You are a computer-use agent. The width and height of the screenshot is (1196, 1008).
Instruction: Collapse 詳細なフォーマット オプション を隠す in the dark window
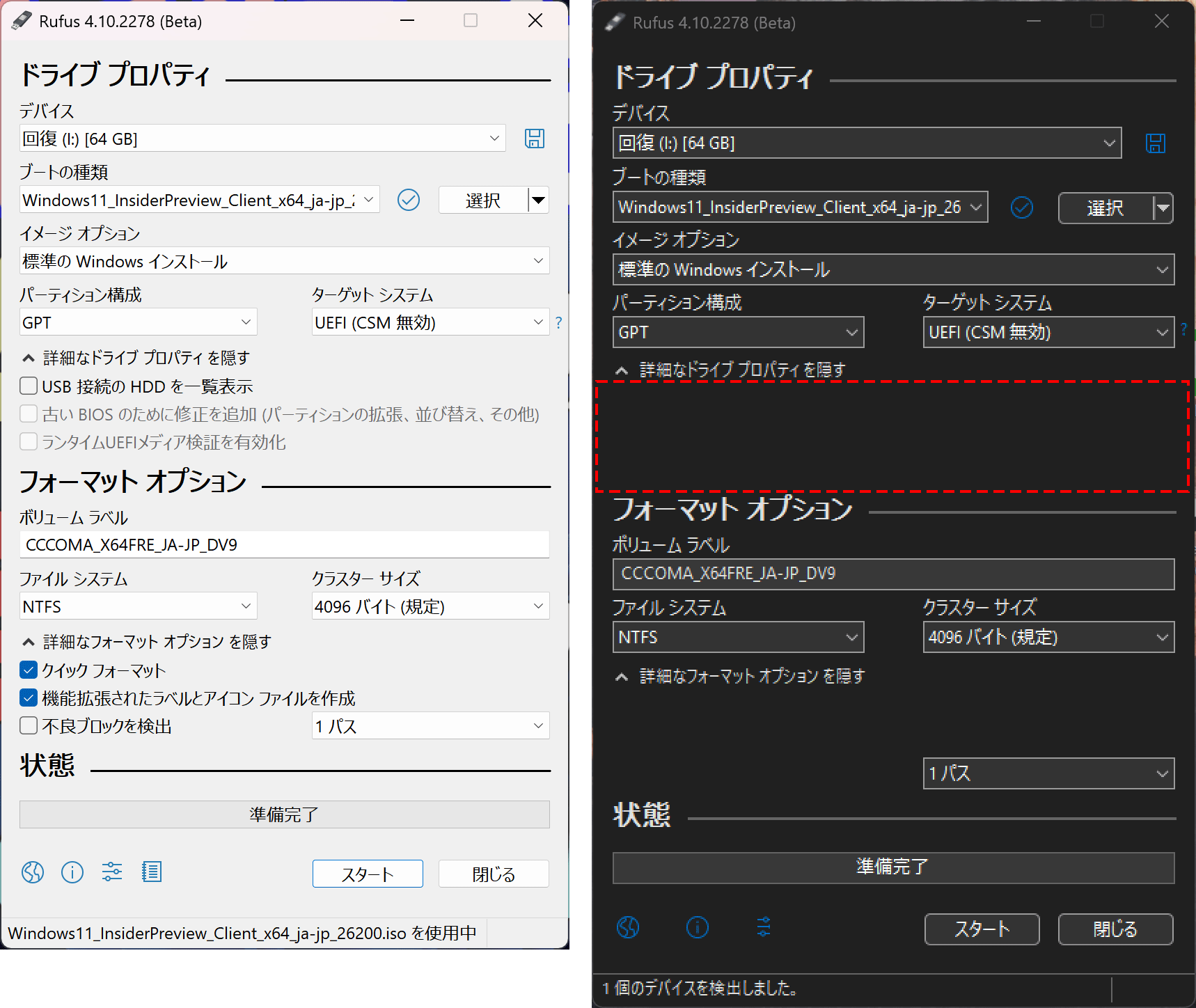coord(740,676)
